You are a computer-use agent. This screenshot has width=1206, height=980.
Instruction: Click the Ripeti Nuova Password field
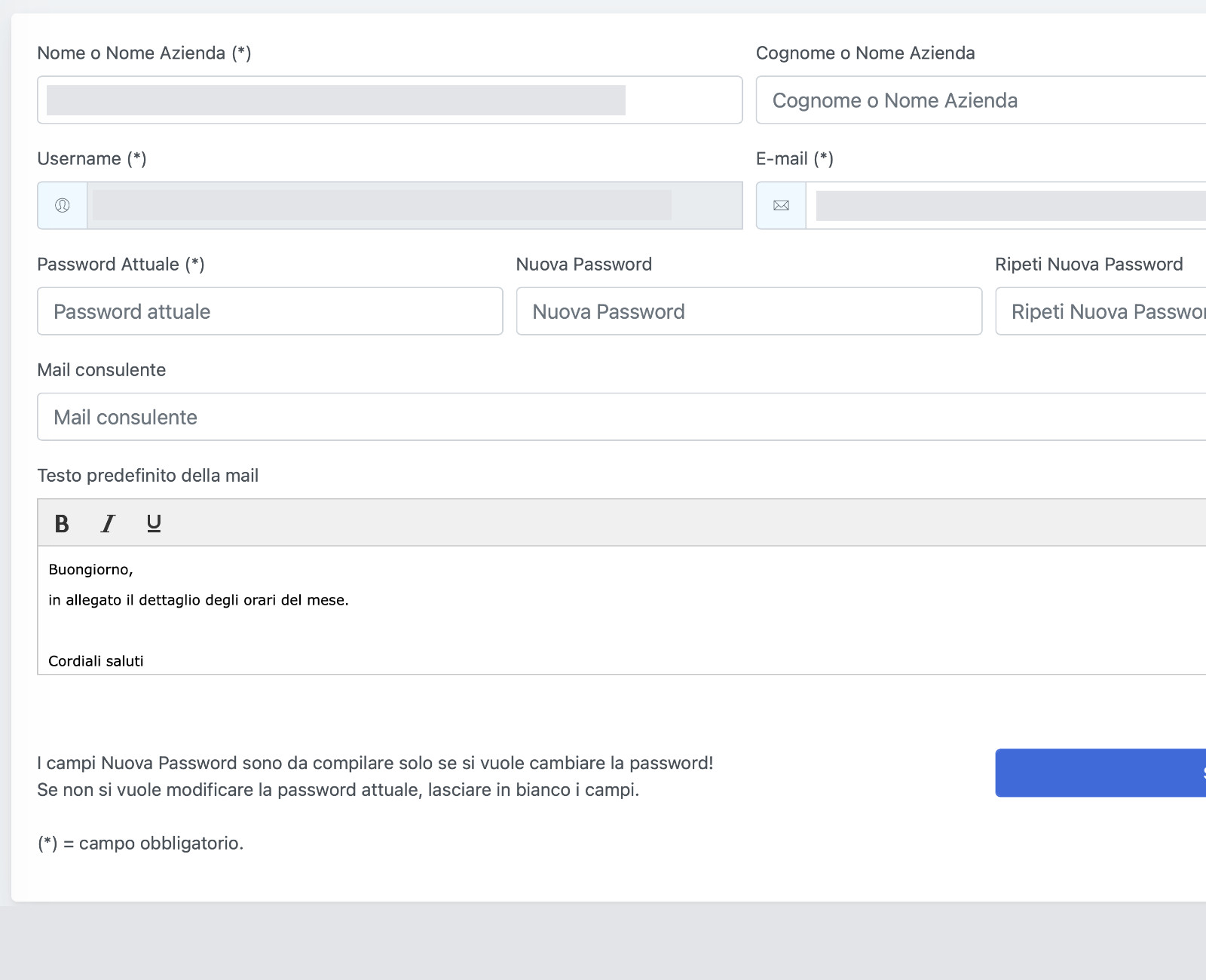[1100, 311]
